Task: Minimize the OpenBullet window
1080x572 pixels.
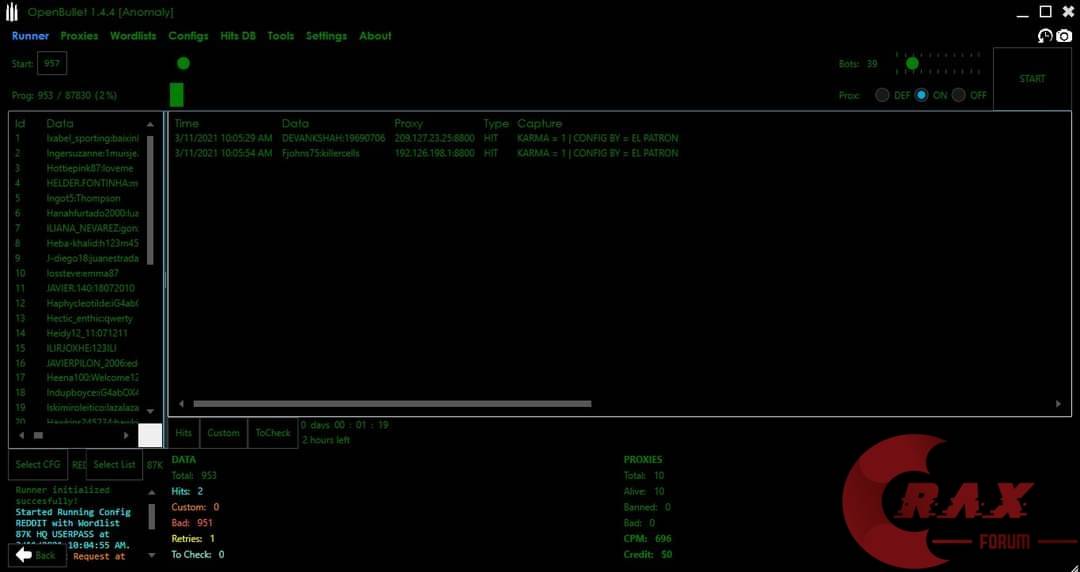Action: click(1023, 14)
